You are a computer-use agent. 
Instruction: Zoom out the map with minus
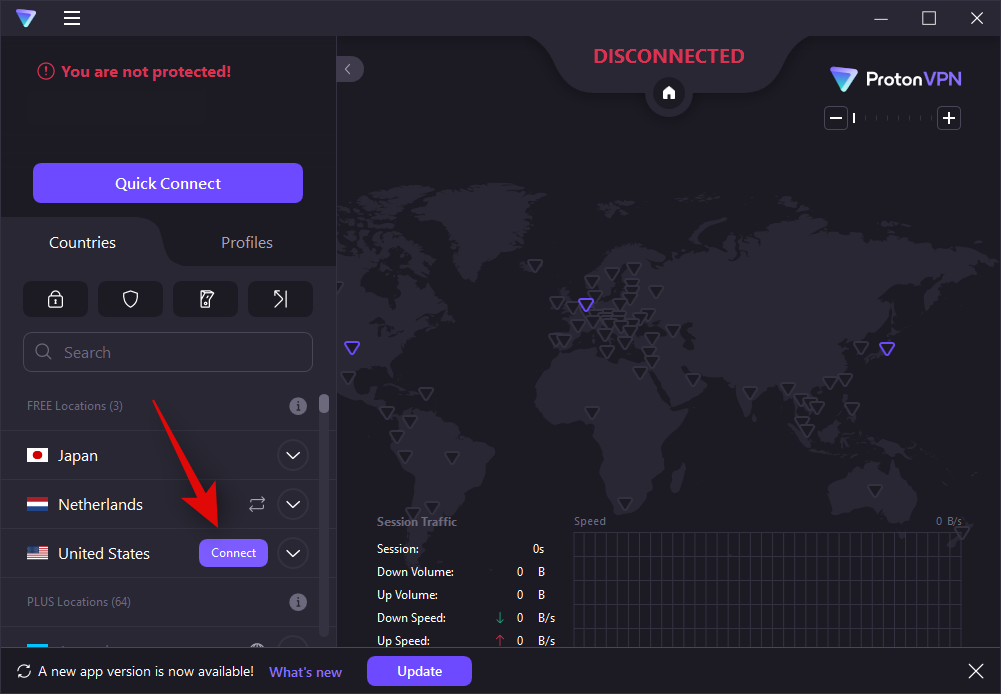coord(836,118)
